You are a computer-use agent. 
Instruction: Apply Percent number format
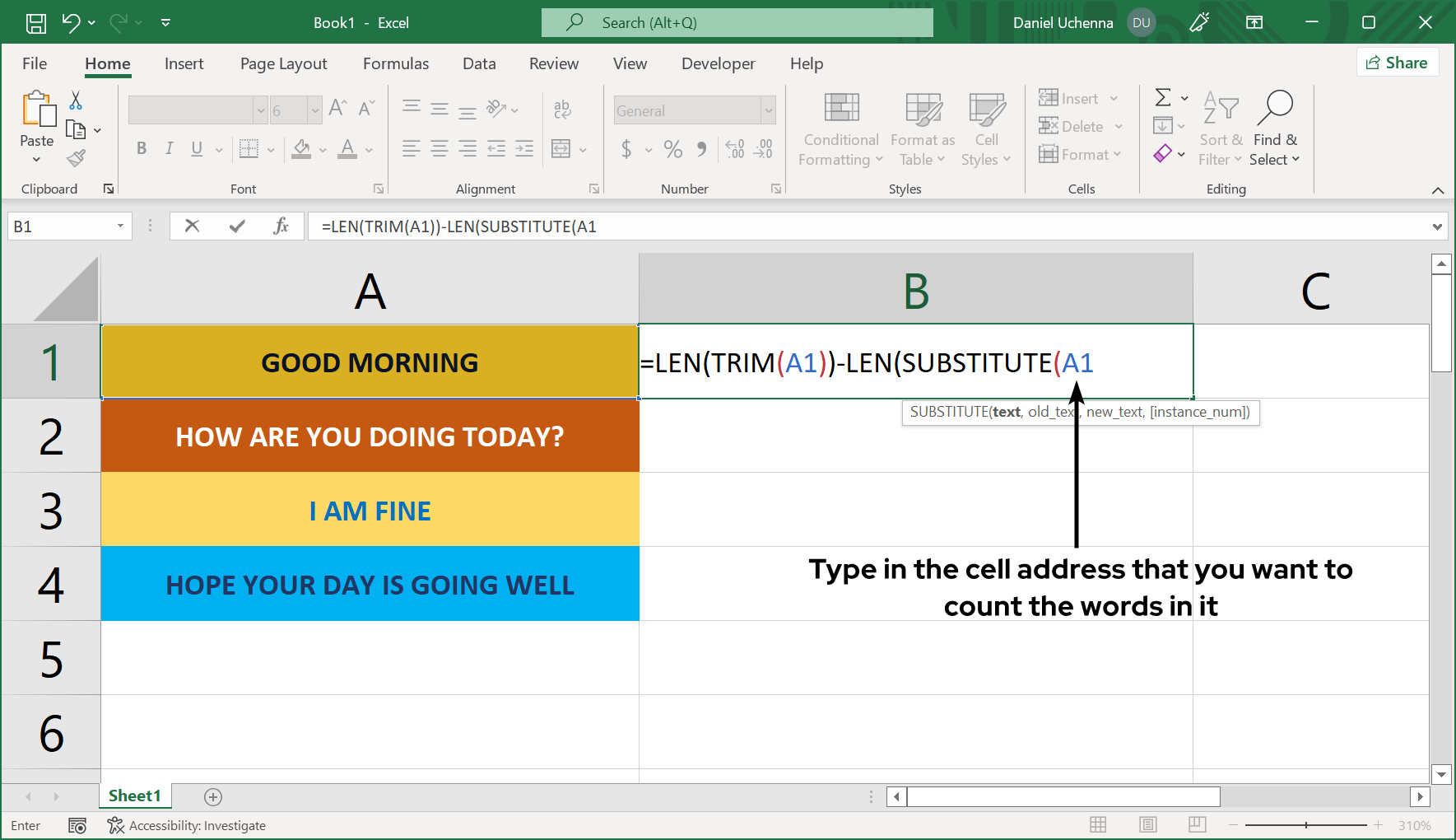672,149
